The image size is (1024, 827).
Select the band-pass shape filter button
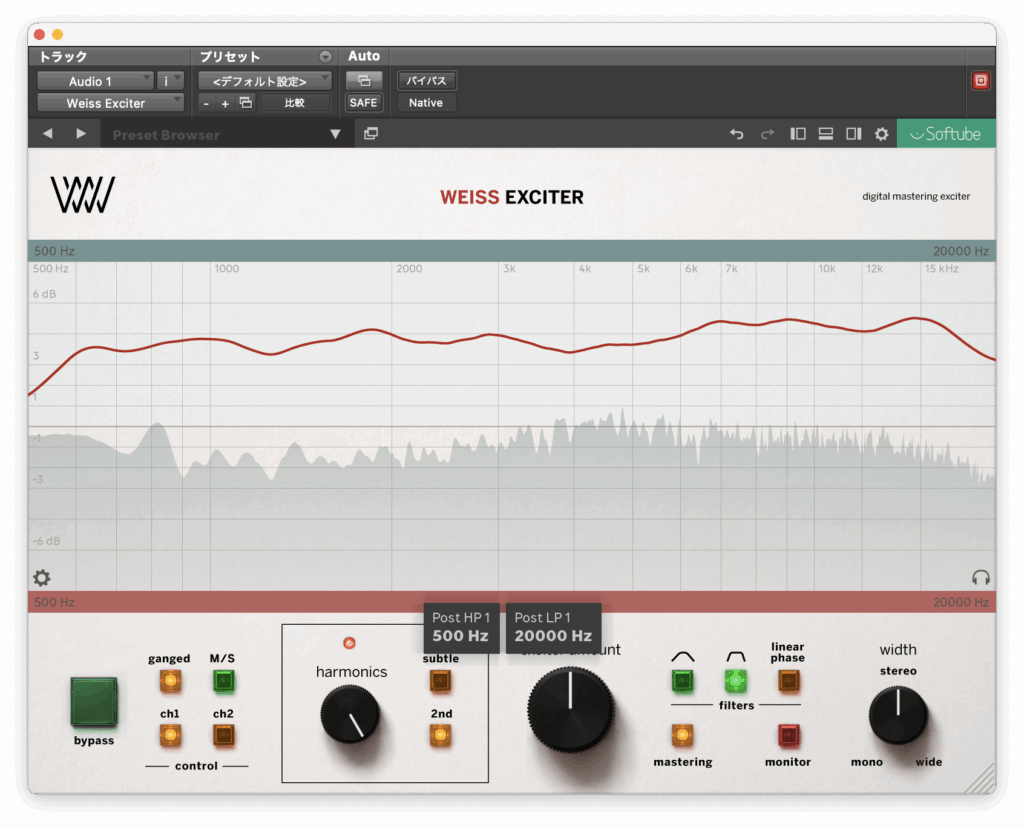pyautogui.click(x=735, y=681)
